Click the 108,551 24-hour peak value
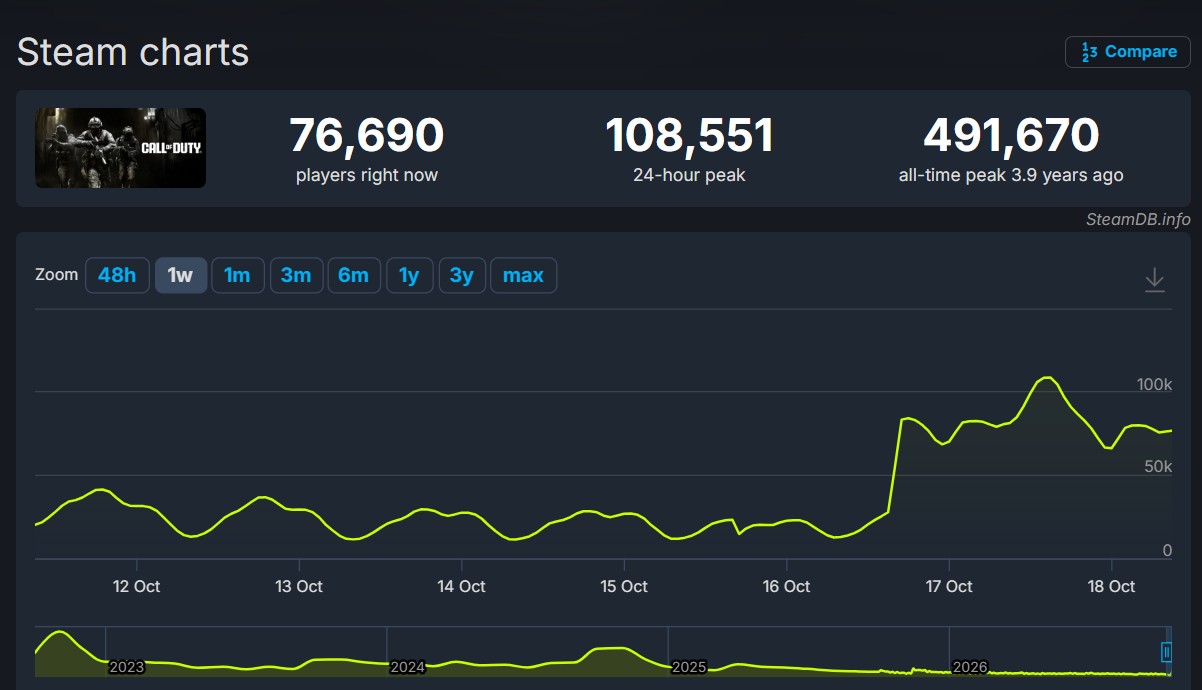 pyautogui.click(x=689, y=135)
